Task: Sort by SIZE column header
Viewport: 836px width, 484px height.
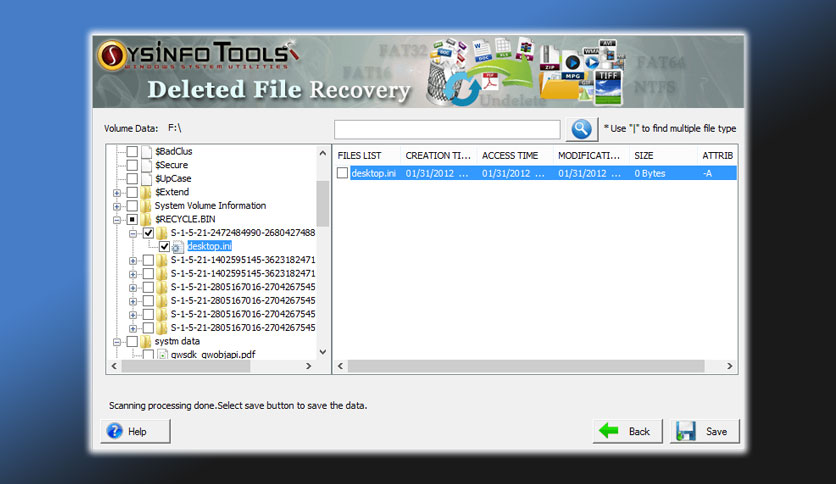Action: pos(663,156)
